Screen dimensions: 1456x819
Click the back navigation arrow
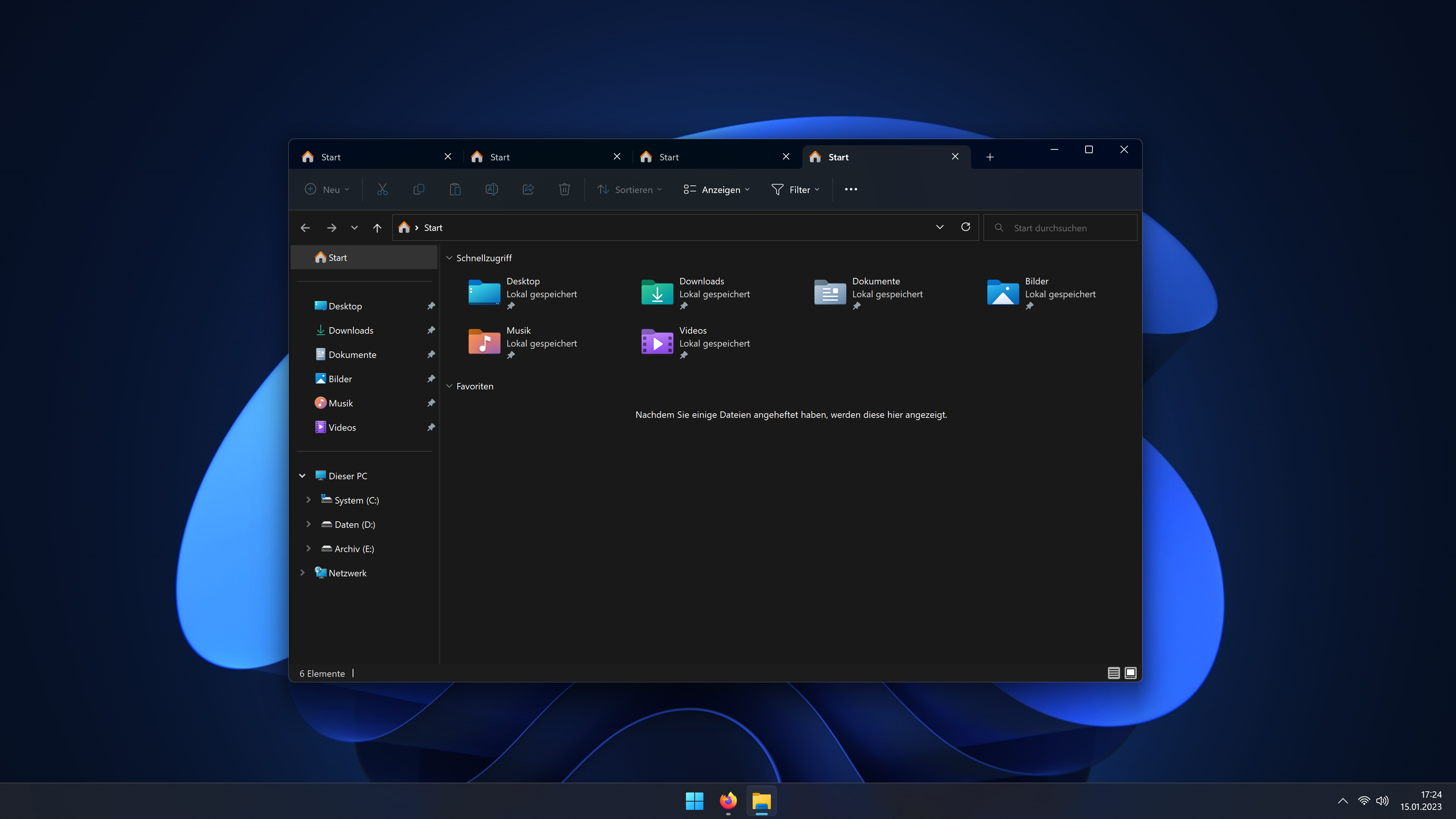(305, 228)
